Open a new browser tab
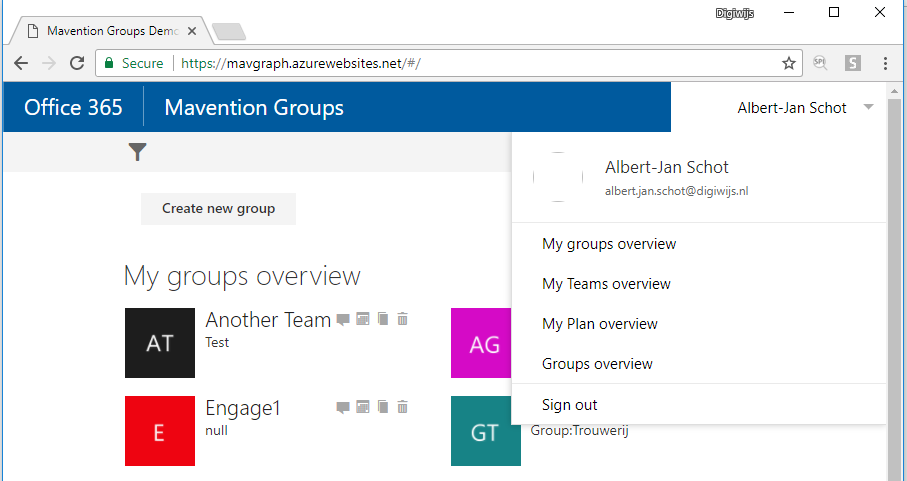 229,32
